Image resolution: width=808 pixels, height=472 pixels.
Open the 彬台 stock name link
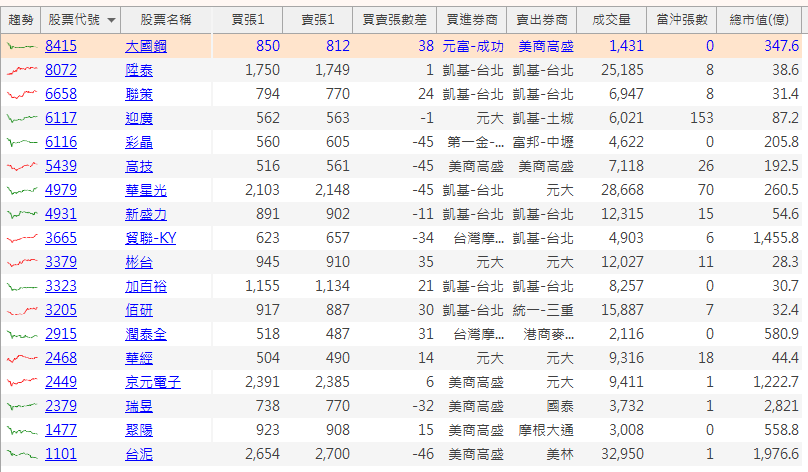[x=139, y=262]
